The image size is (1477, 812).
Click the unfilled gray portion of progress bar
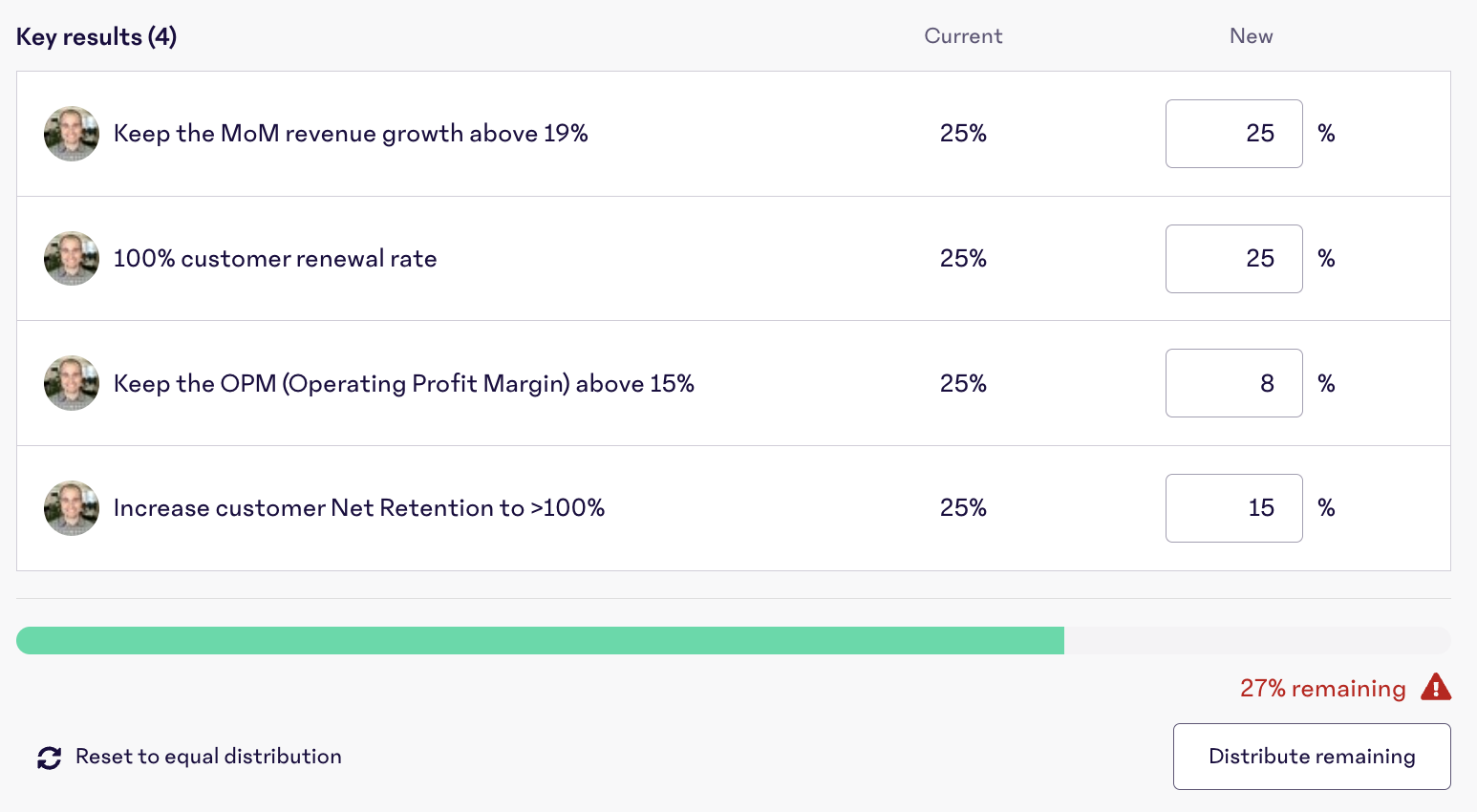[x=1256, y=641]
